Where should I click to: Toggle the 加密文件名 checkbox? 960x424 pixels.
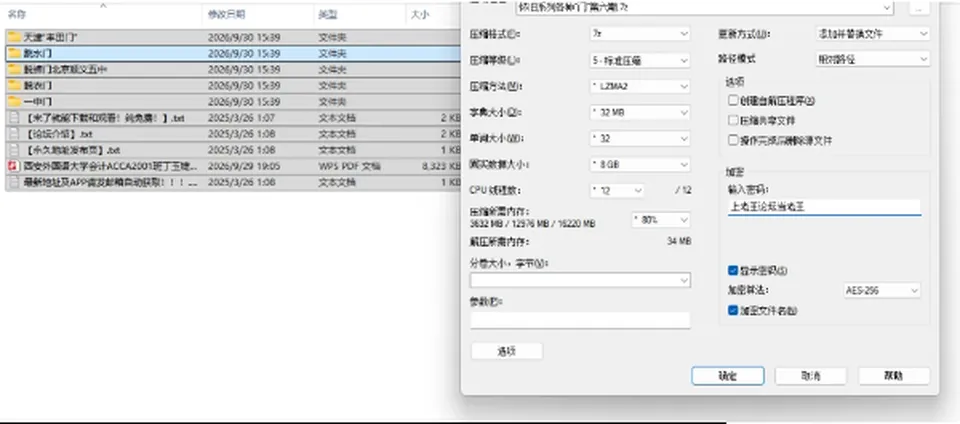click(733, 310)
